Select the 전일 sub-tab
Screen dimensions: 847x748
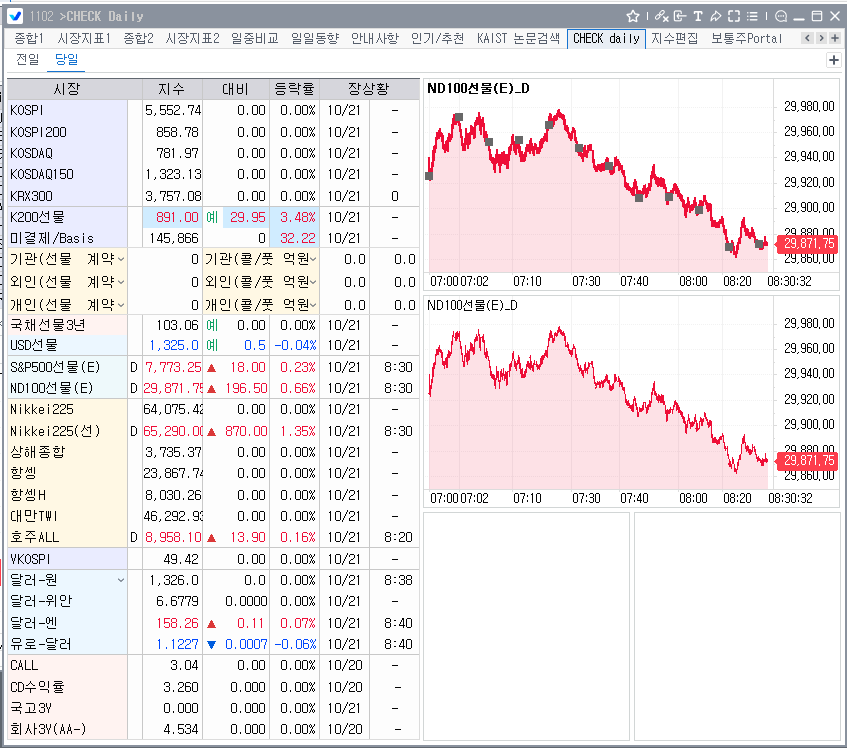(28, 59)
